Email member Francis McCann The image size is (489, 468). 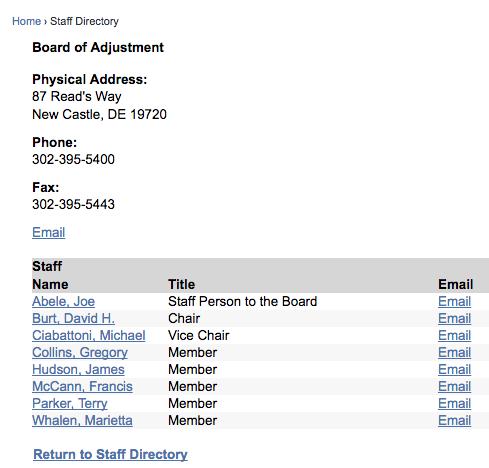(455, 386)
